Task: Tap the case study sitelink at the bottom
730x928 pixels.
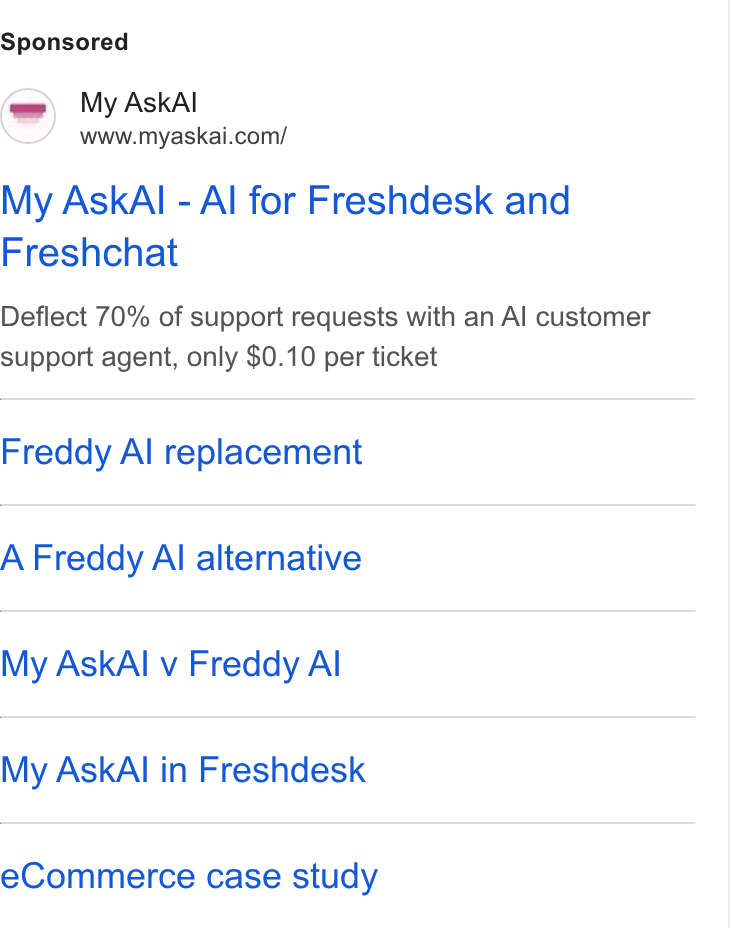Action: click(x=189, y=876)
